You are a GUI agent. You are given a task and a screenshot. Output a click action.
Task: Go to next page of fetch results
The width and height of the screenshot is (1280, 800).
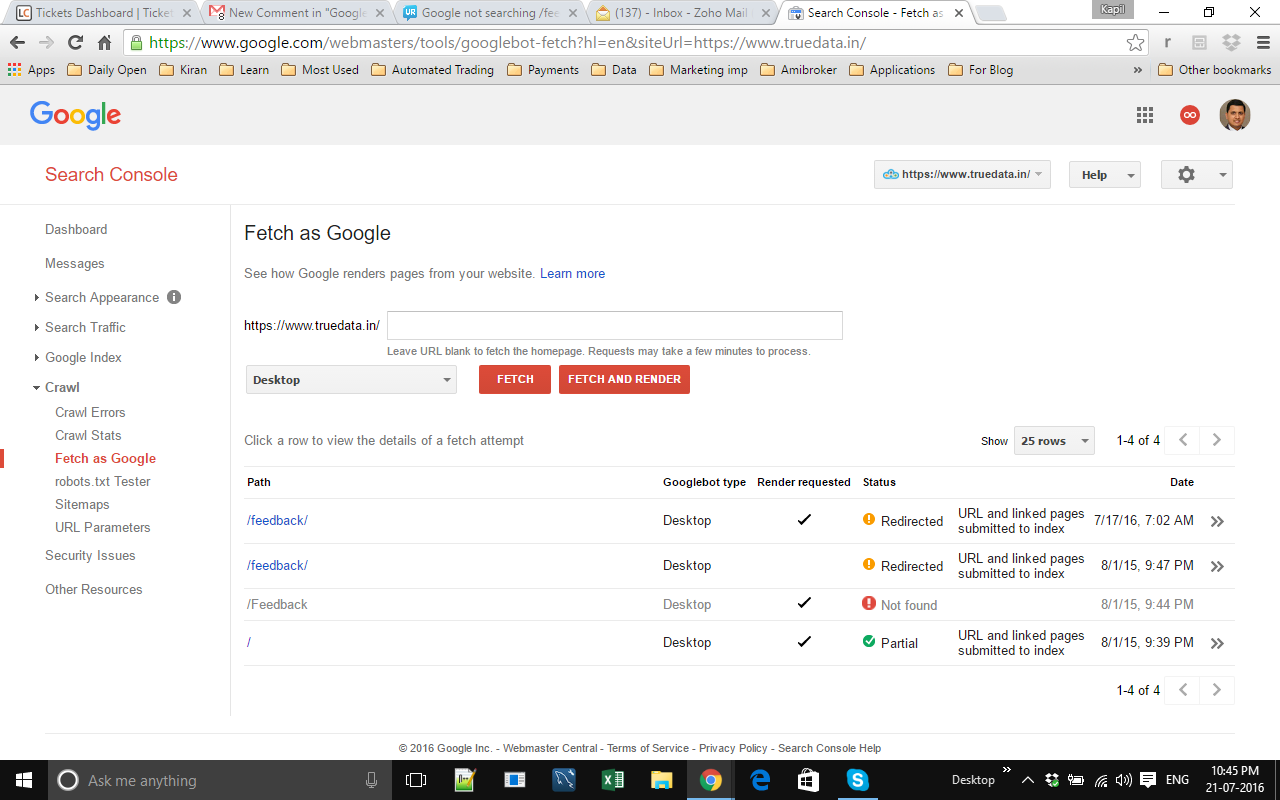(1217, 440)
